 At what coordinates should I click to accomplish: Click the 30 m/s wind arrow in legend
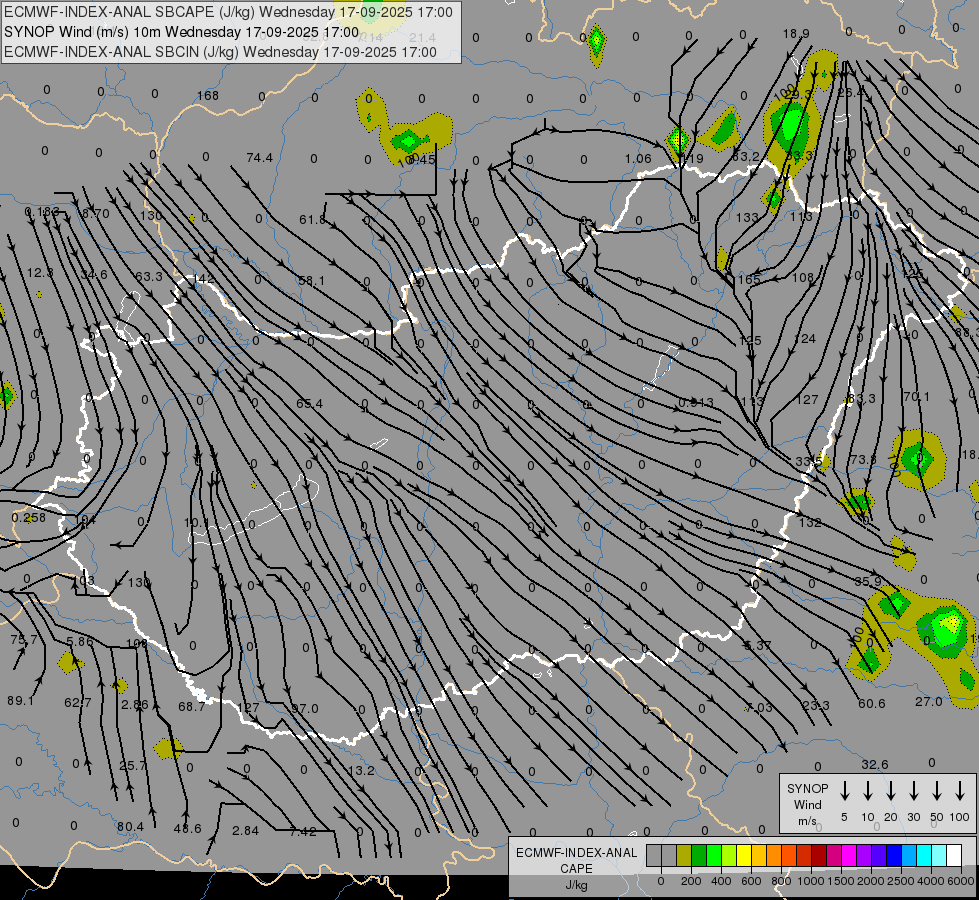click(x=914, y=790)
